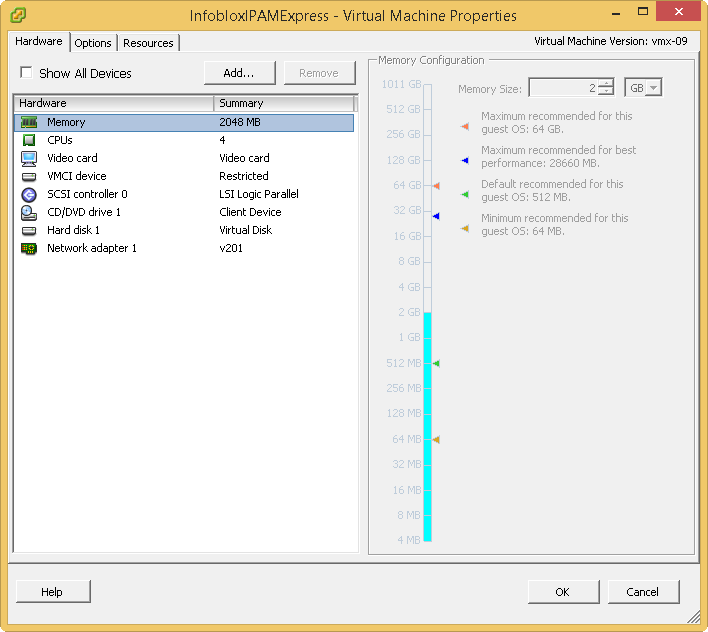Viewport: 708px width, 632px height.
Task: Click green 512 MB default marker on slider
Action: coord(436,363)
